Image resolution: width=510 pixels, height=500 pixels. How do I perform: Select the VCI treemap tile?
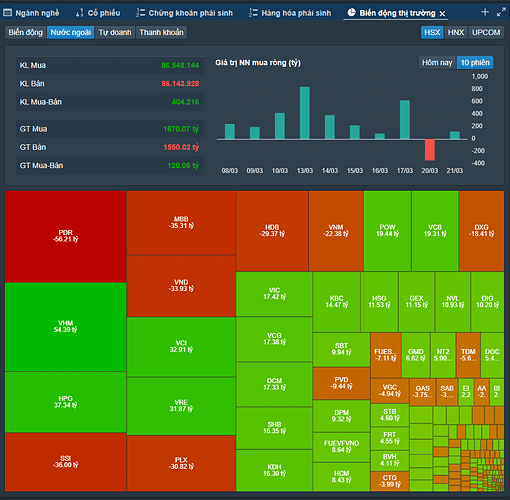[x=181, y=347]
